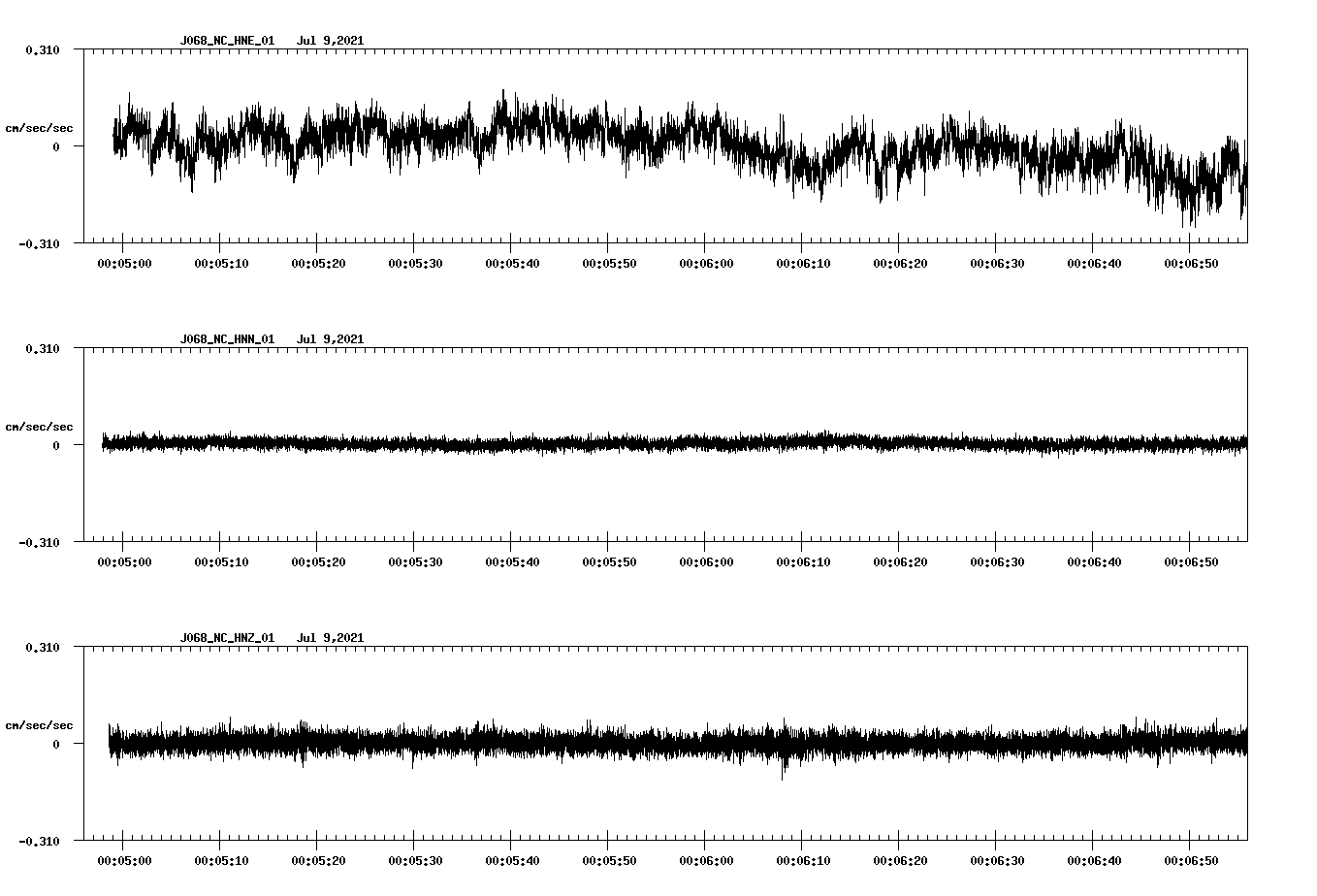Choose 00:05:00 on the HNZ time axis
This screenshot has height=896, width=1317.
(x=124, y=861)
